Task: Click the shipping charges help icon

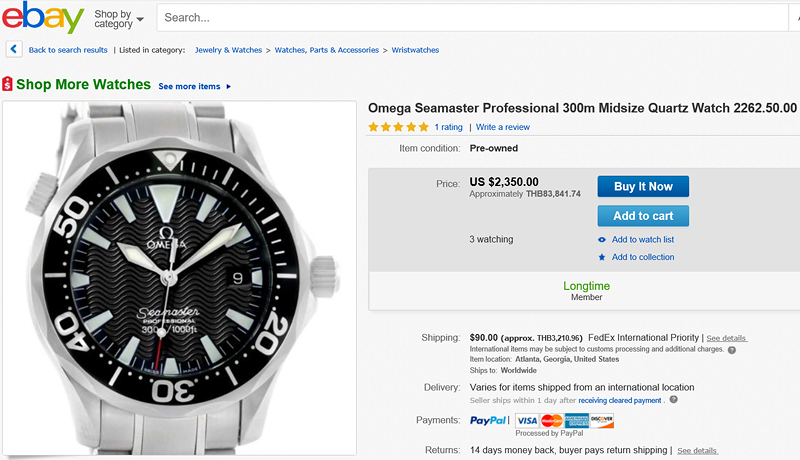Action: (x=732, y=349)
